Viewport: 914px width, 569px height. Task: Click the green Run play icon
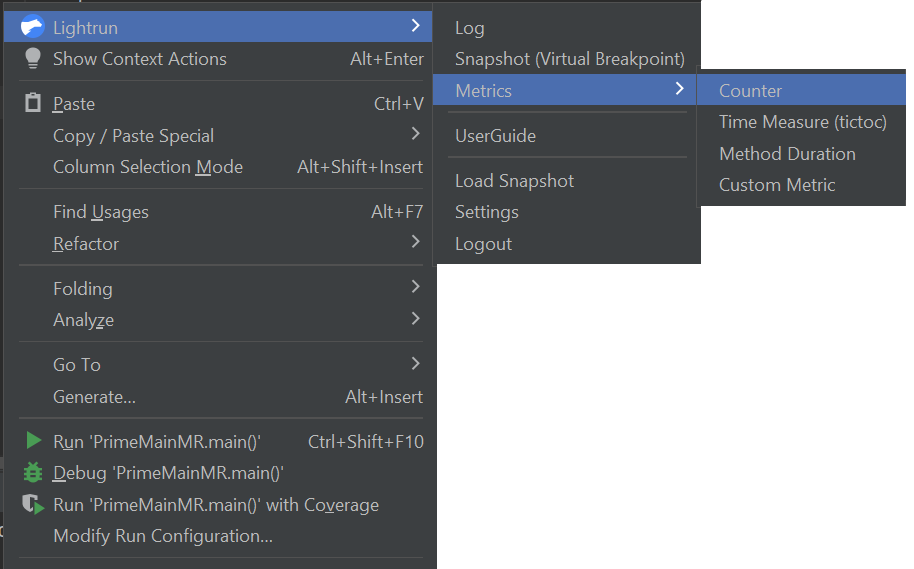point(33,441)
